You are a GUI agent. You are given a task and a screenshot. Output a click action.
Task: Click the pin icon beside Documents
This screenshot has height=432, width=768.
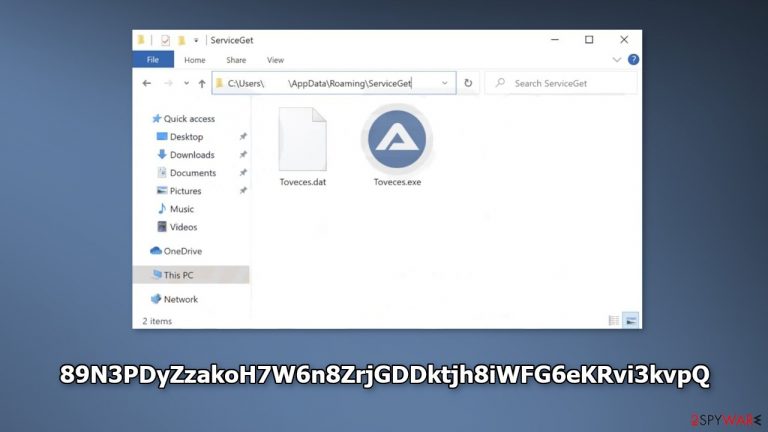243,173
